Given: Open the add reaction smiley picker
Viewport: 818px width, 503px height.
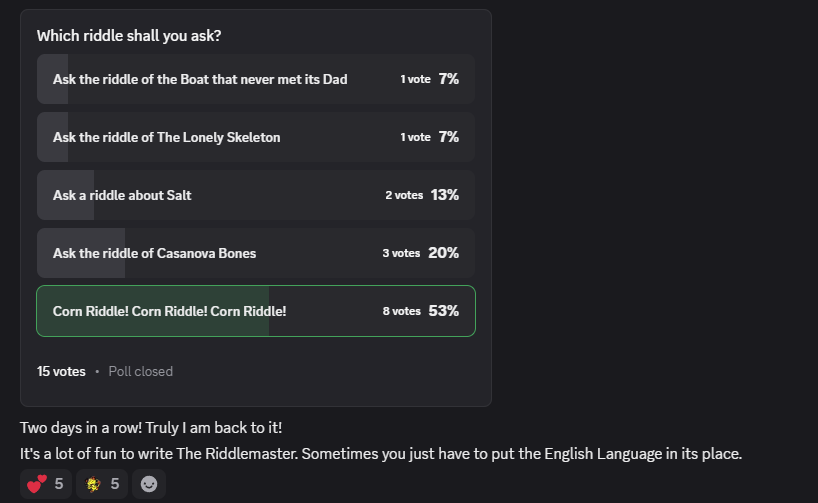Looking at the screenshot, I should point(148,484).
